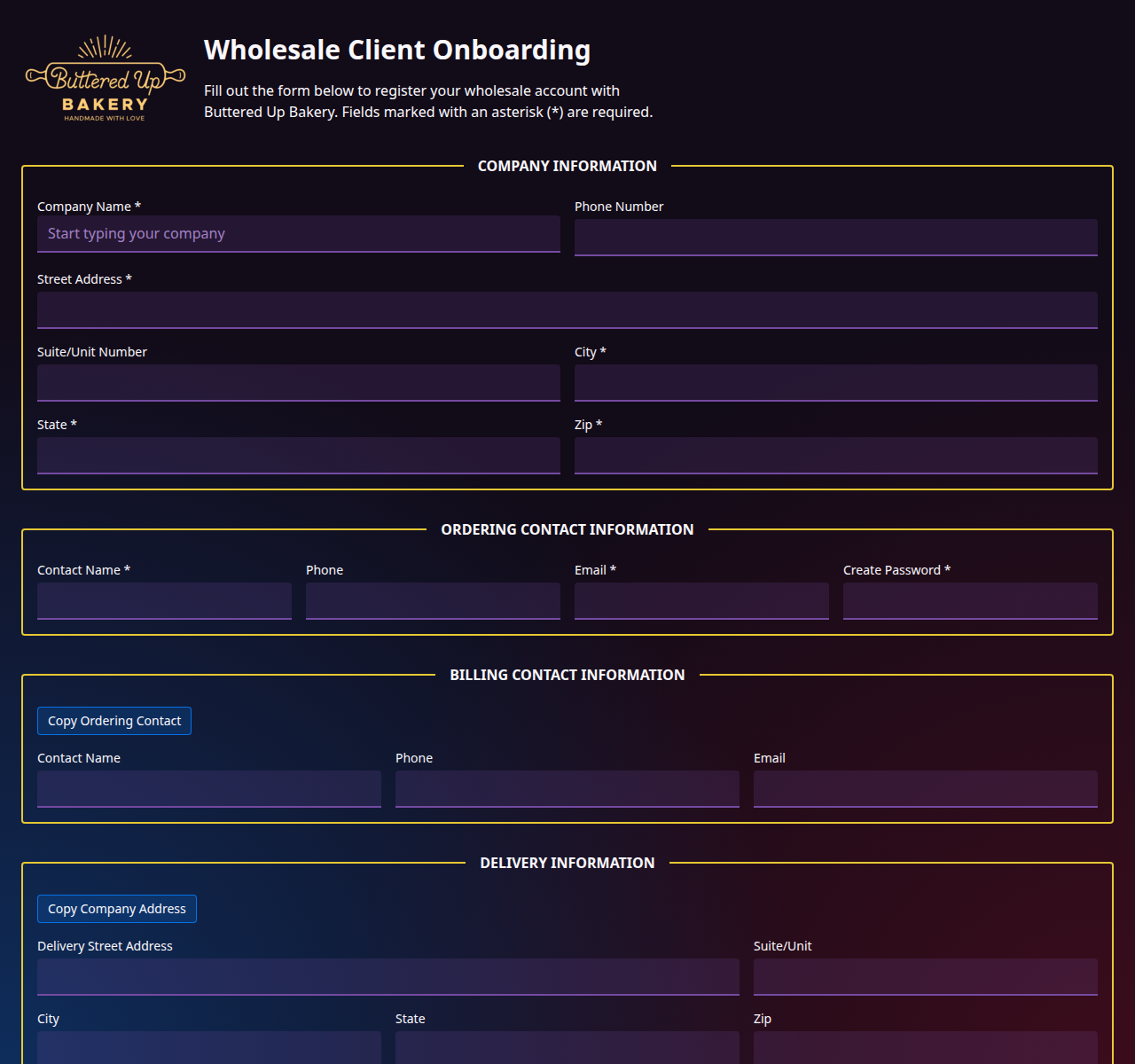This screenshot has width=1135, height=1064.
Task: Select the Delivery Street Address field
Action: click(x=387, y=976)
